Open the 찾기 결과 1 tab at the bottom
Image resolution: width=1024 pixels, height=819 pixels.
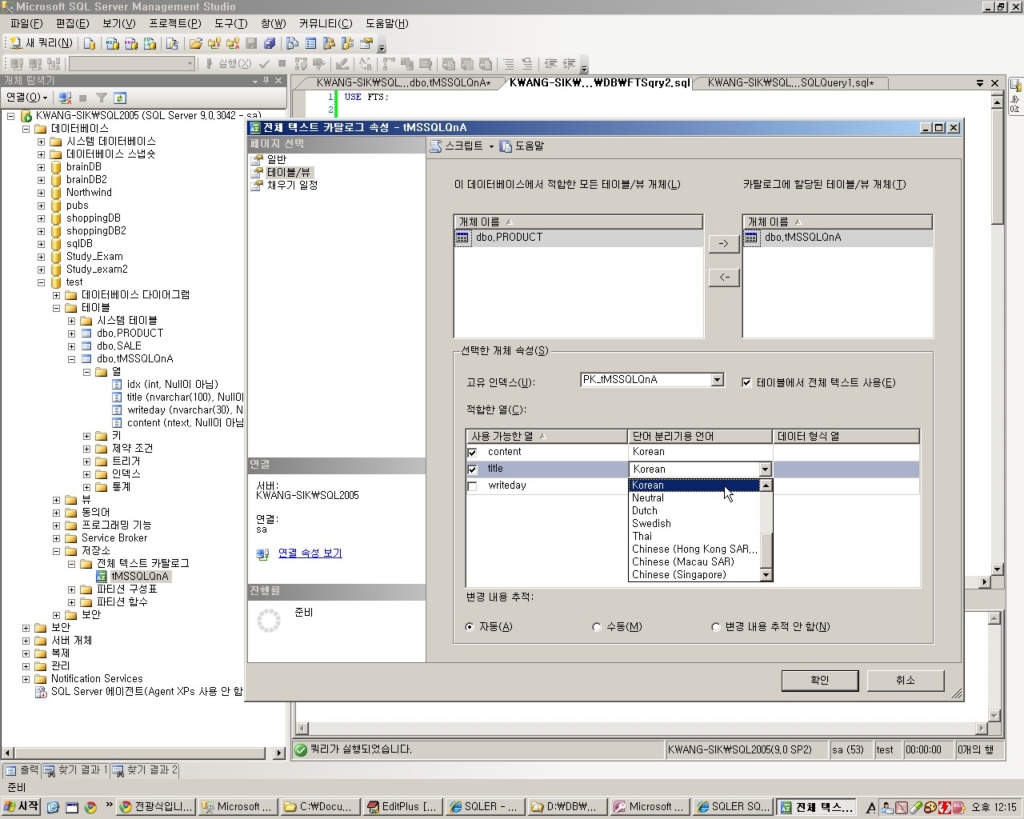pos(75,771)
